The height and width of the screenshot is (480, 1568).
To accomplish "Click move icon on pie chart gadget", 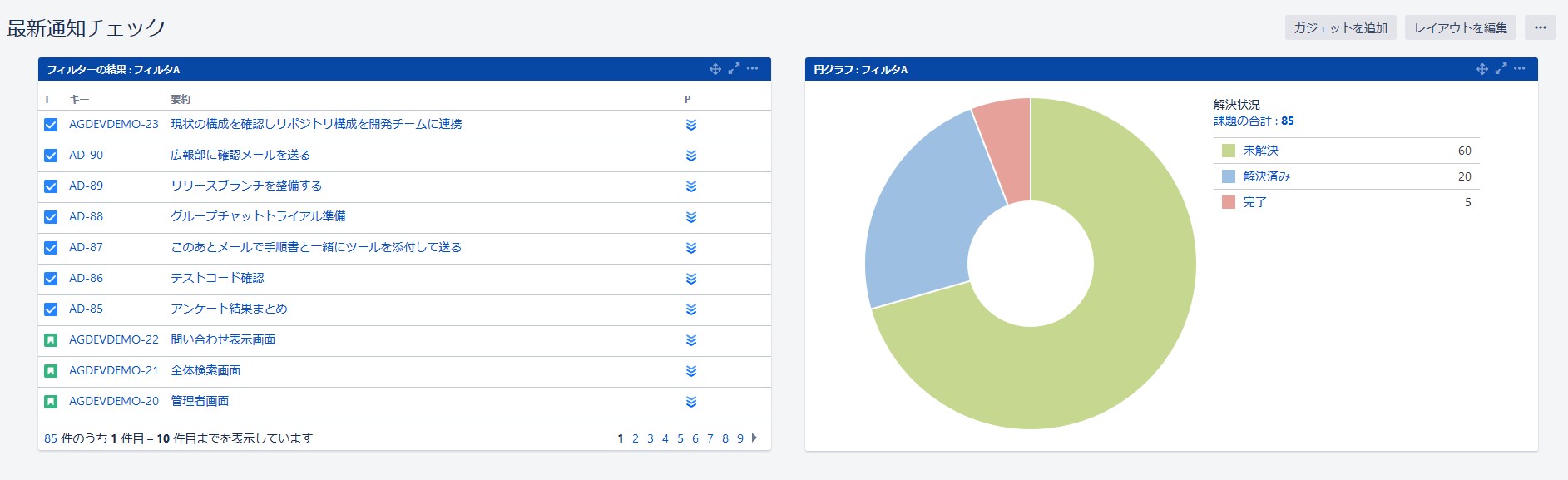I will click(1481, 69).
